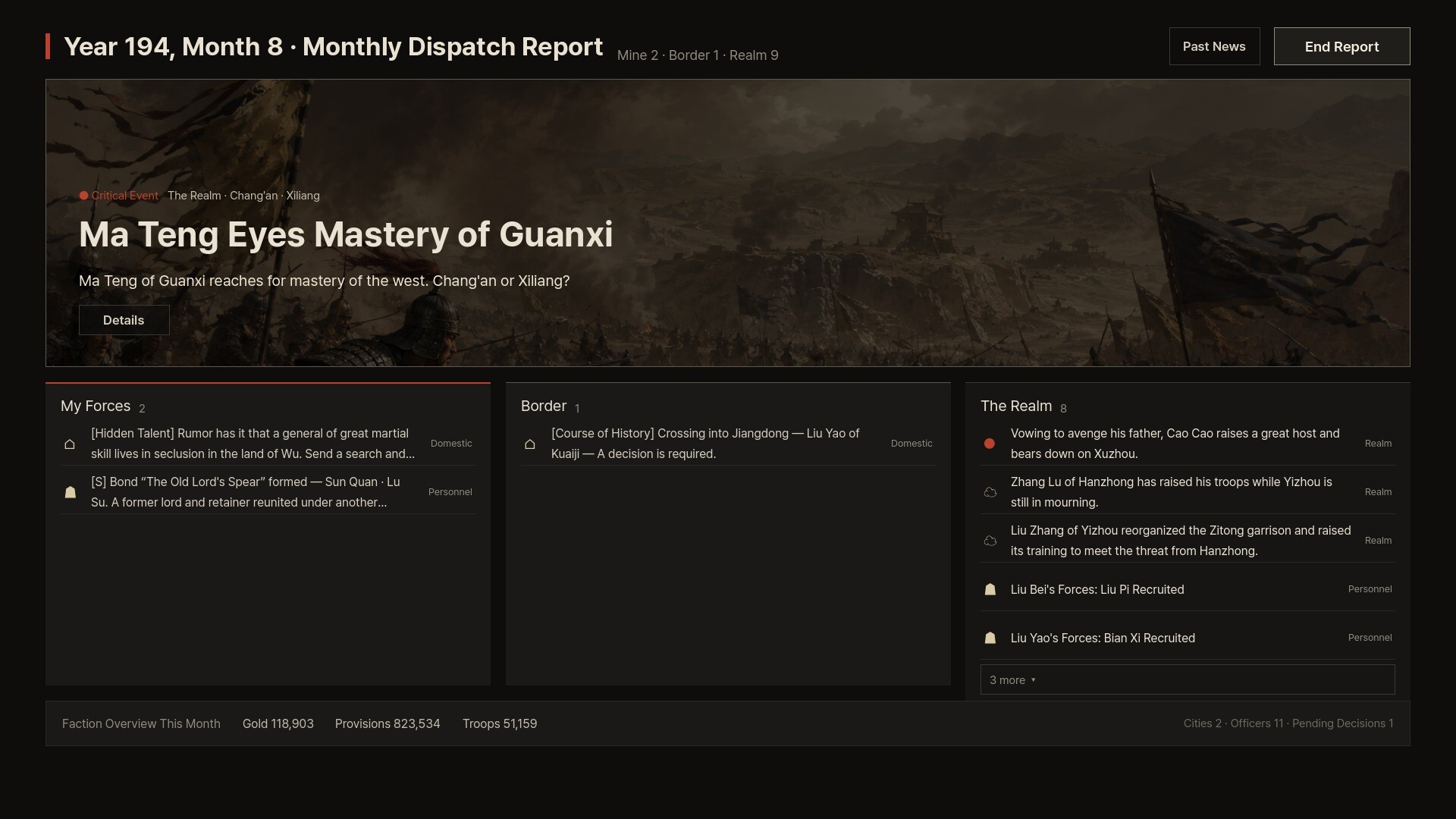Open Liu Zhang Zitong garrison news
1456x819 pixels.
tap(1188, 541)
